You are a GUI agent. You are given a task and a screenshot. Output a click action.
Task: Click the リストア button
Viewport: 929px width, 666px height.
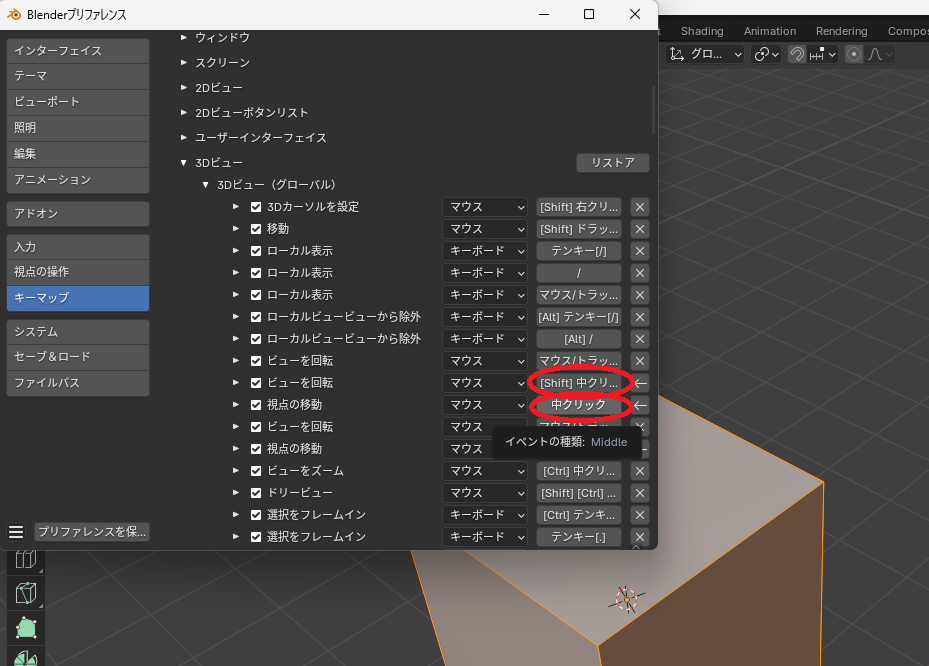click(x=612, y=163)
